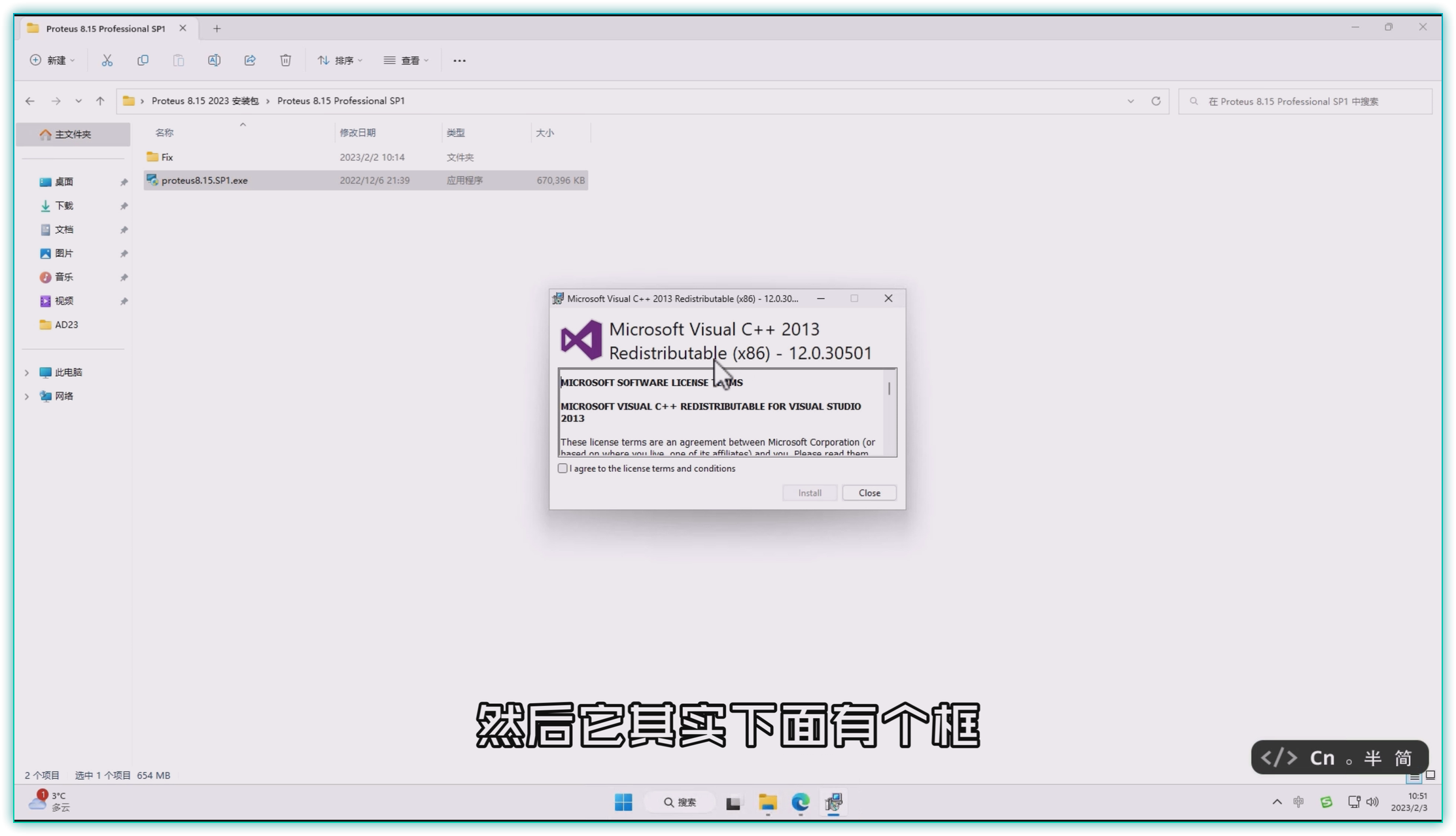Unpin 桌面 using its pin icon
Image resolution: width=1456 pixels, height=836 pixels.
pos(124,182)
